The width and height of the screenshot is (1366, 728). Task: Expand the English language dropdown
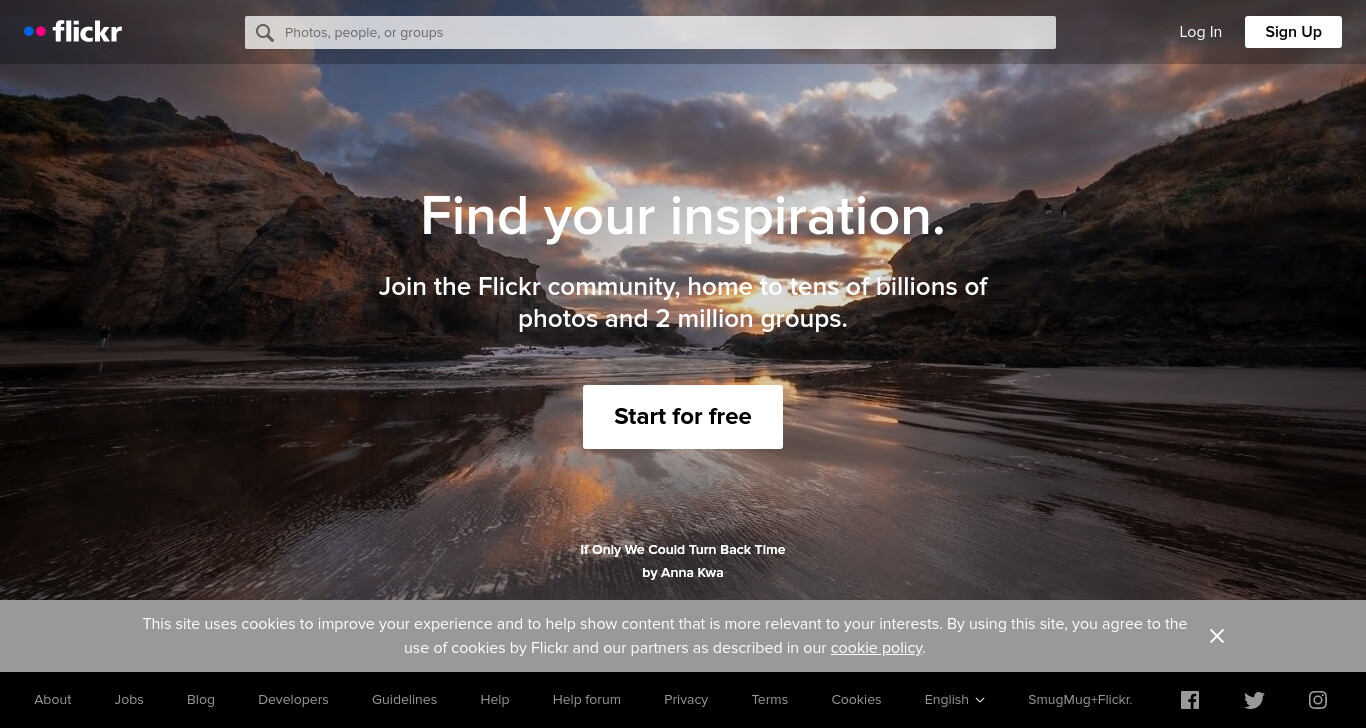click(955, 700)
